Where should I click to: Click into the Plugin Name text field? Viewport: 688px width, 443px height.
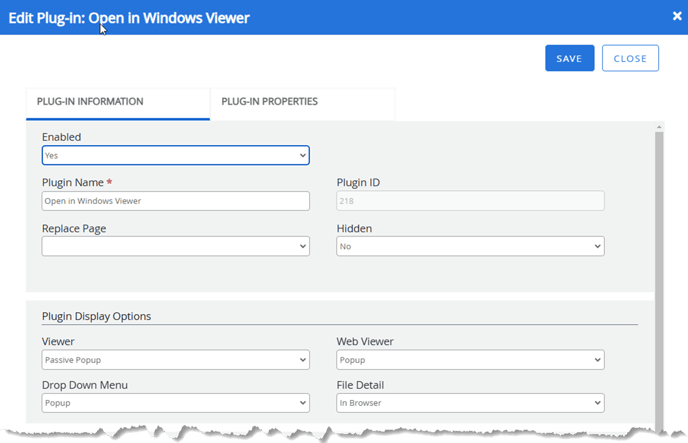click(176, 201)
